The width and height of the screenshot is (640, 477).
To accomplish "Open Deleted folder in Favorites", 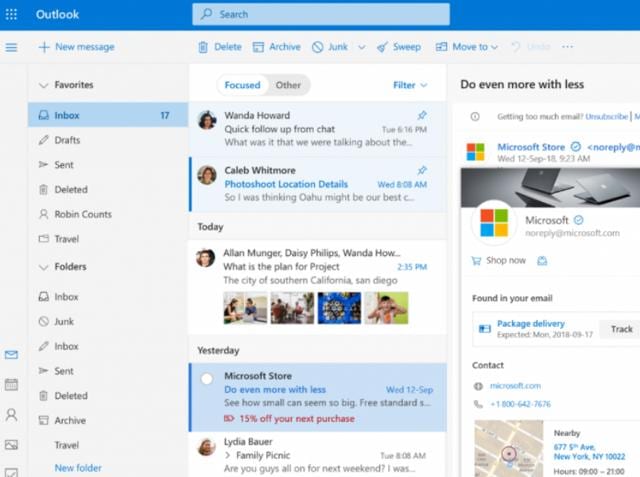I will (108, 189).
